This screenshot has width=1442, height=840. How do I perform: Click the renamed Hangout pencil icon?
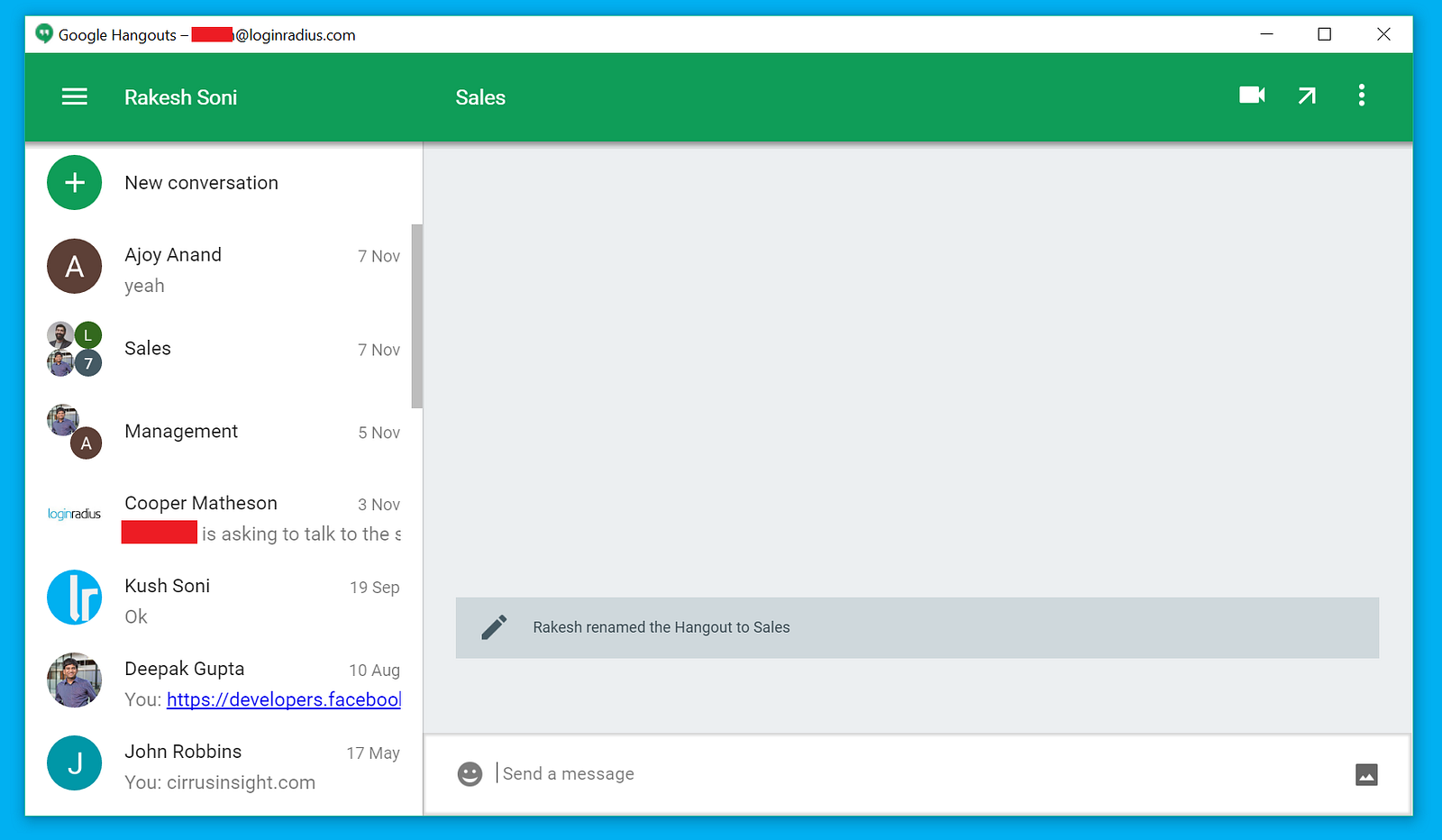494,627
